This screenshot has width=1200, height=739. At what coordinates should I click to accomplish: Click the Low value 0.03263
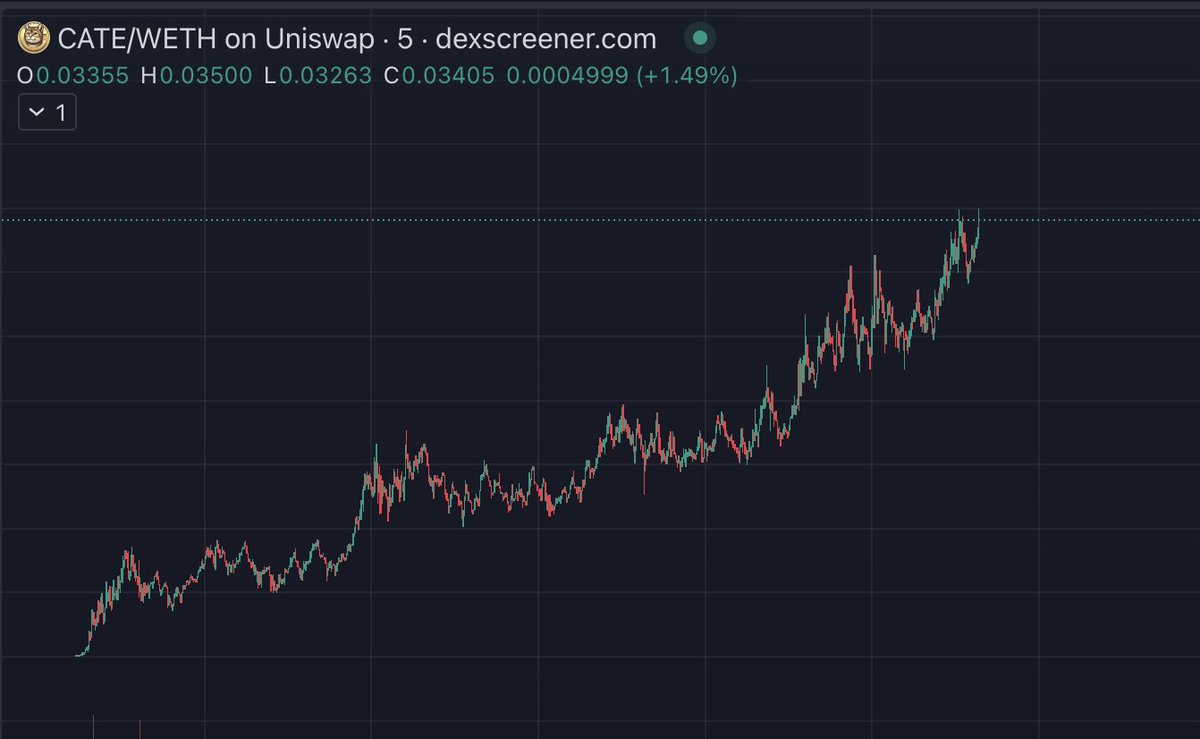click(325, 76)
